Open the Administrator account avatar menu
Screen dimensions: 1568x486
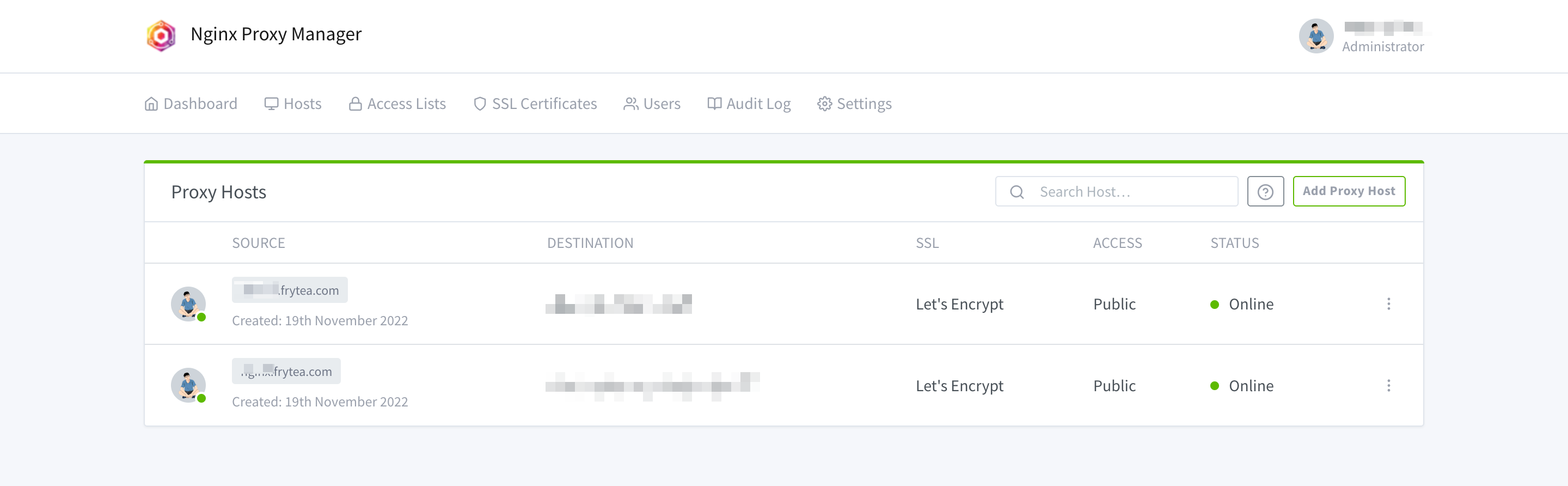coord(1316,36)
